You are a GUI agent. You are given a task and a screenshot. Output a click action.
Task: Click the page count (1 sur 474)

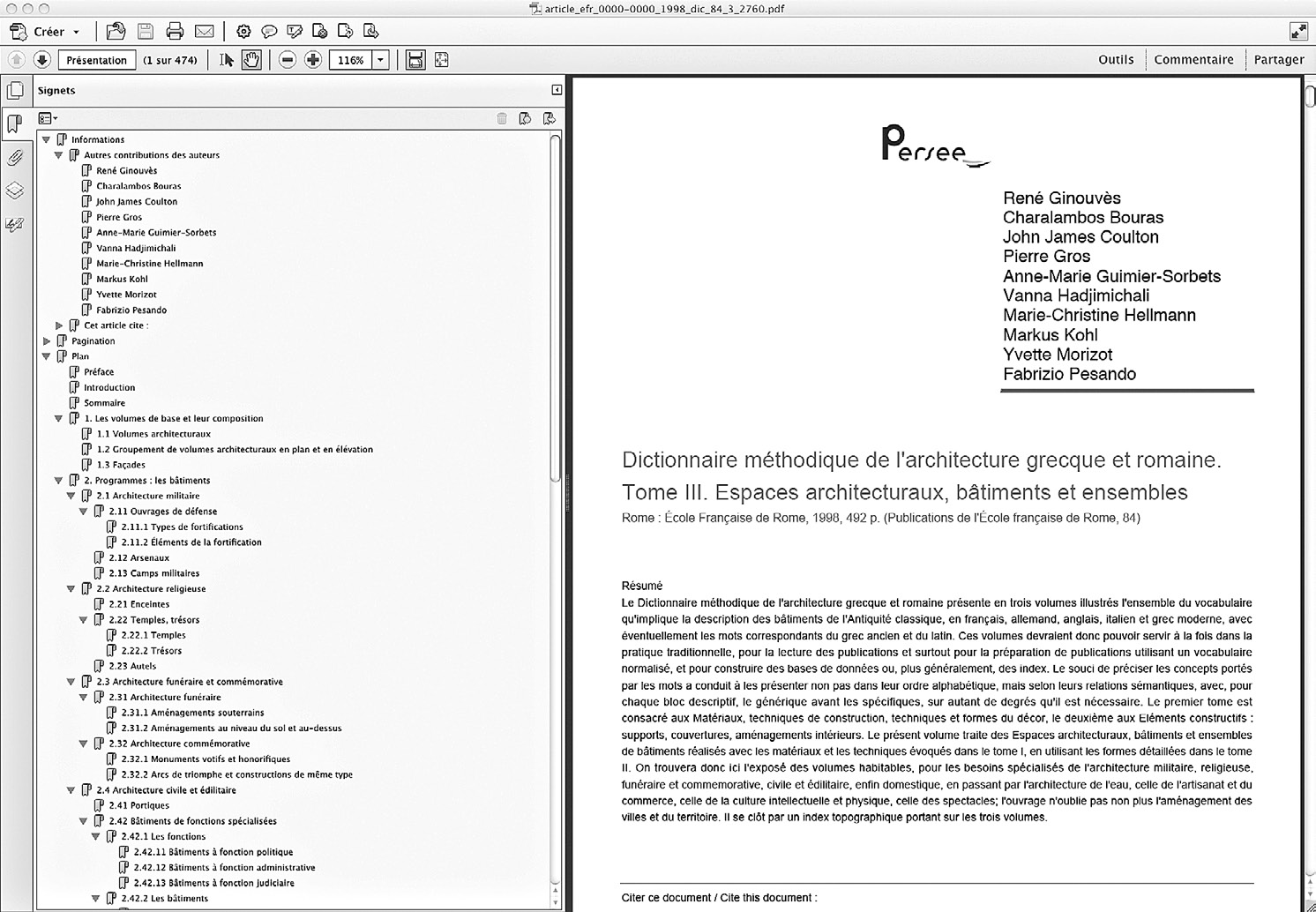click(170, 60)
